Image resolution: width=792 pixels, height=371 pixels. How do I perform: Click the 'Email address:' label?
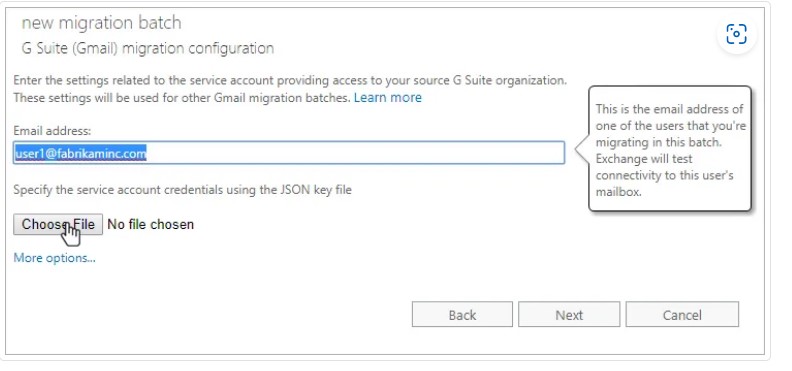52,131
